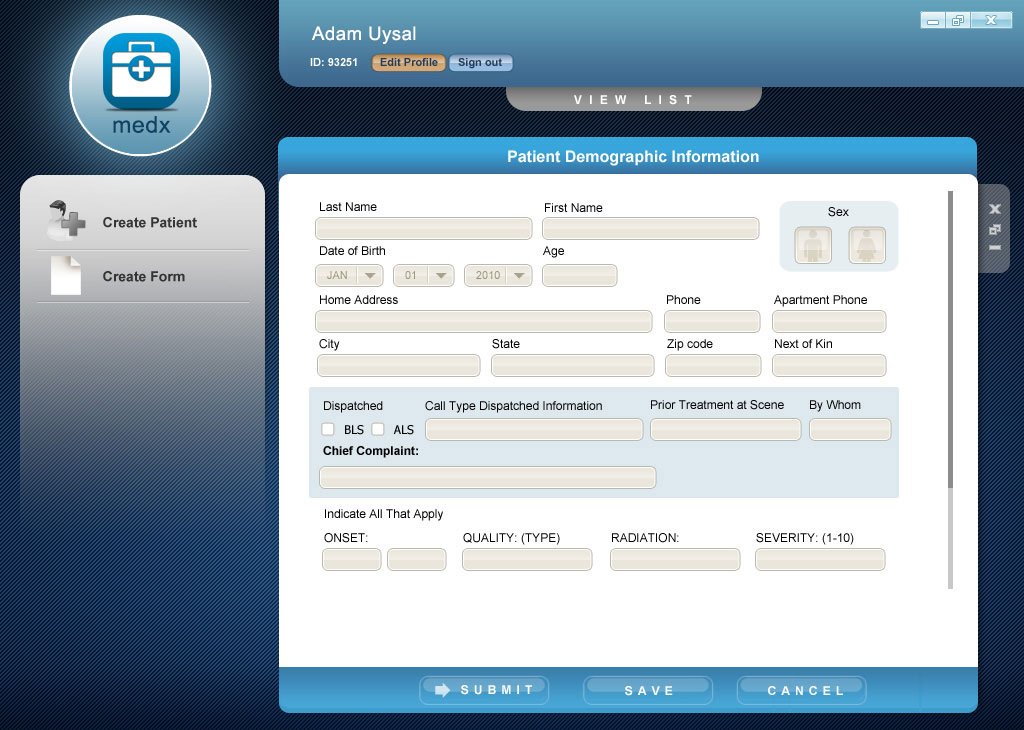Click the Sign out button
1024x730 pixels.
pos(480,62)
